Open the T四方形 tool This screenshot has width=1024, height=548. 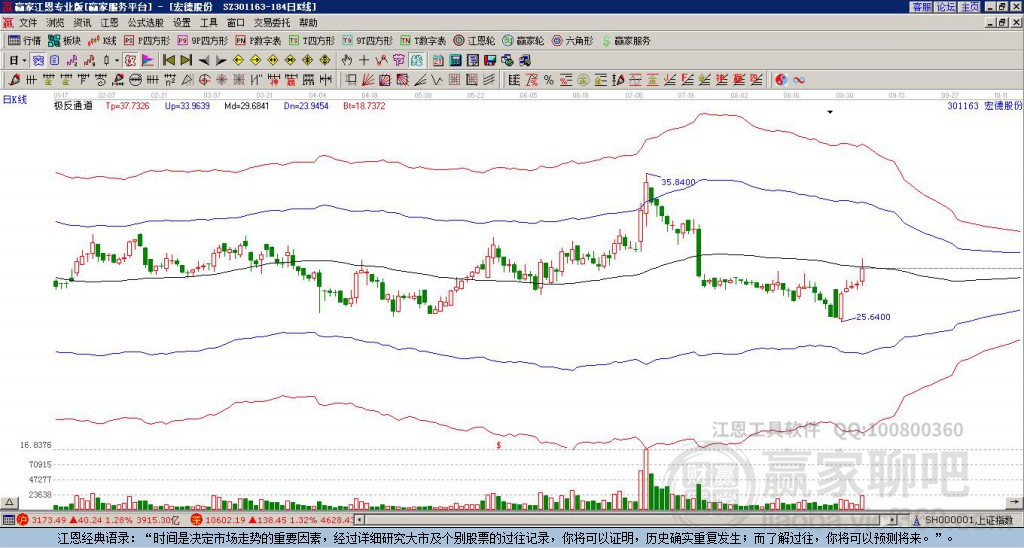click(311, 40)
